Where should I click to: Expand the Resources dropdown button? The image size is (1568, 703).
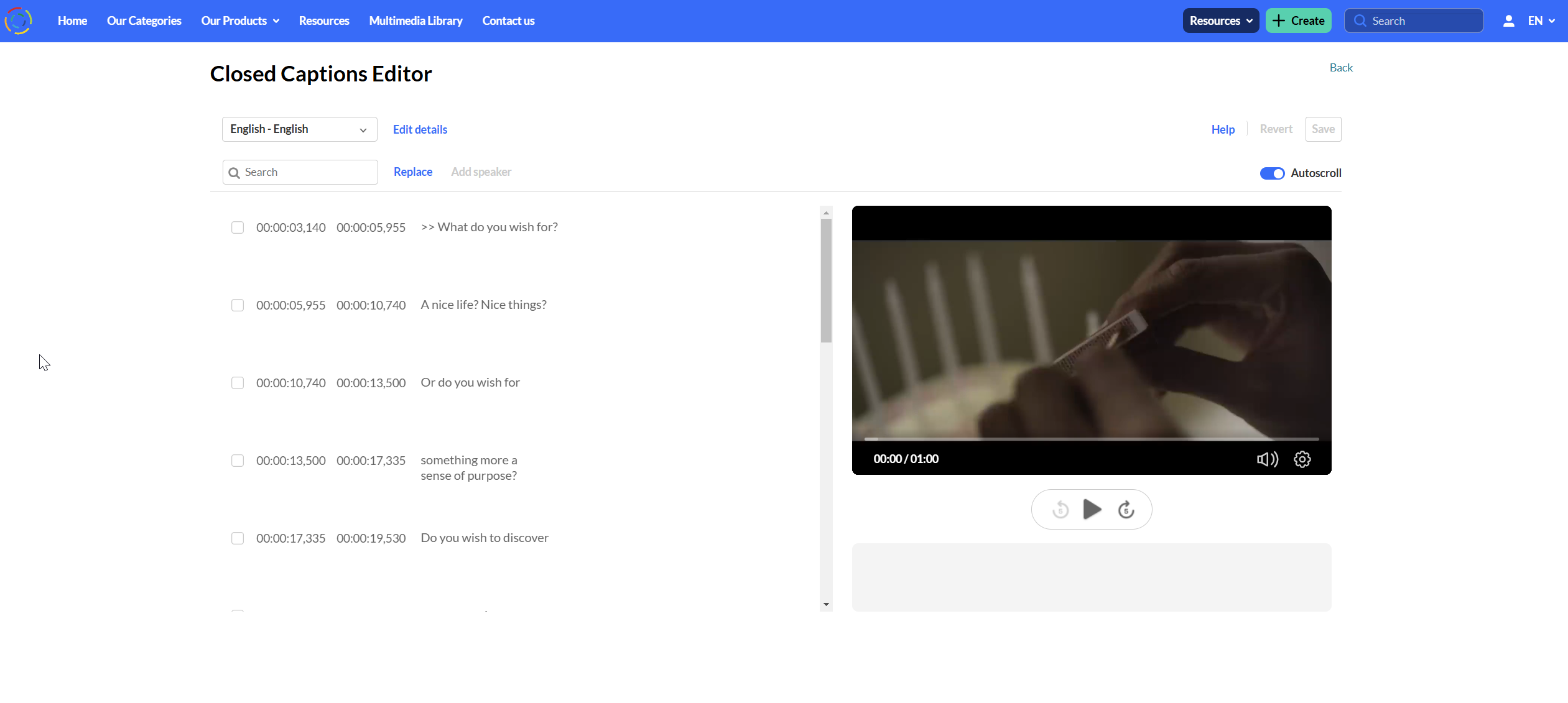1220,20
